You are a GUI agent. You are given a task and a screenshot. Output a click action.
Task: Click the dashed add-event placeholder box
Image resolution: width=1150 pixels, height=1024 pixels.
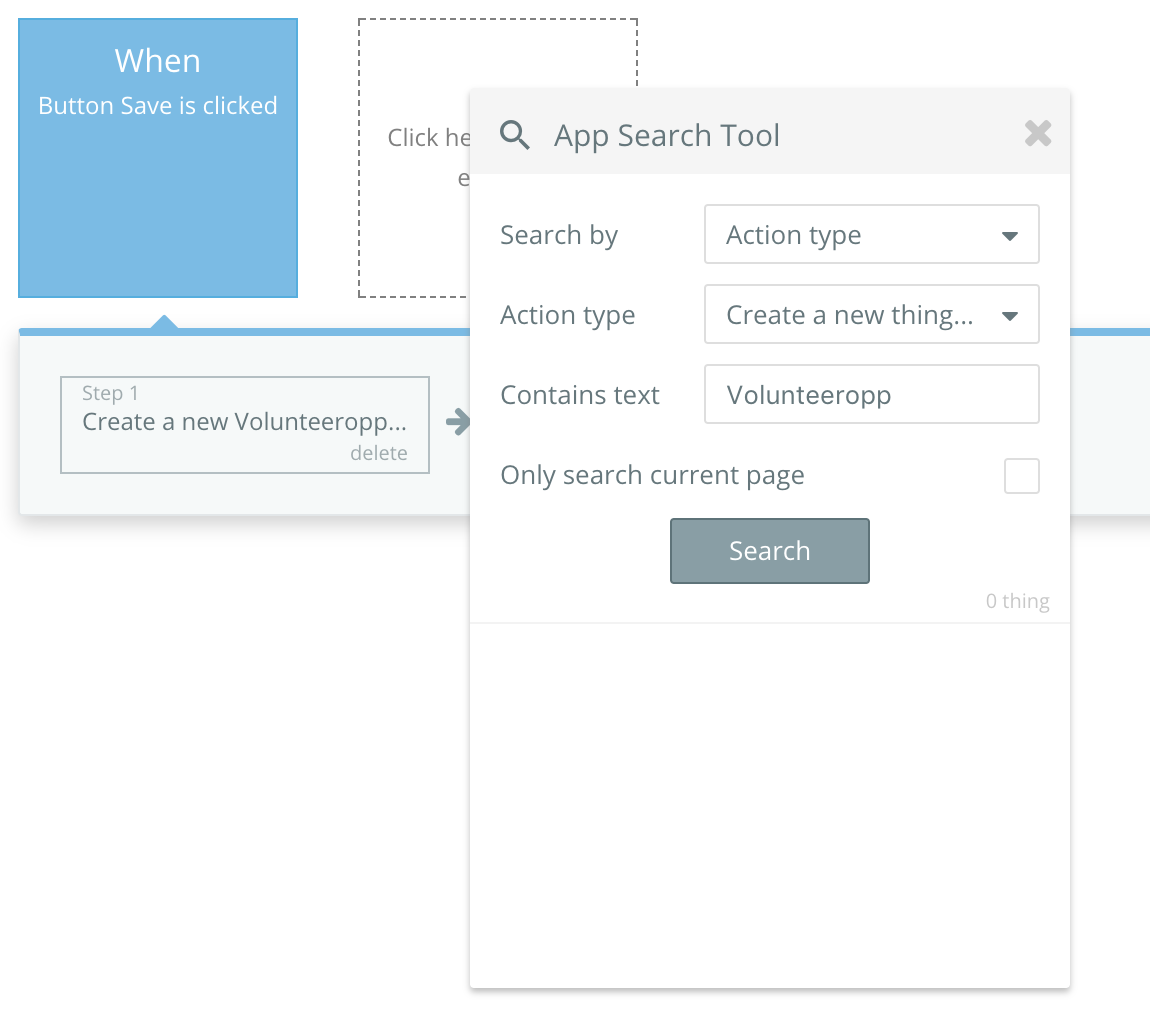pyautogui.click(x=412, y=230)
